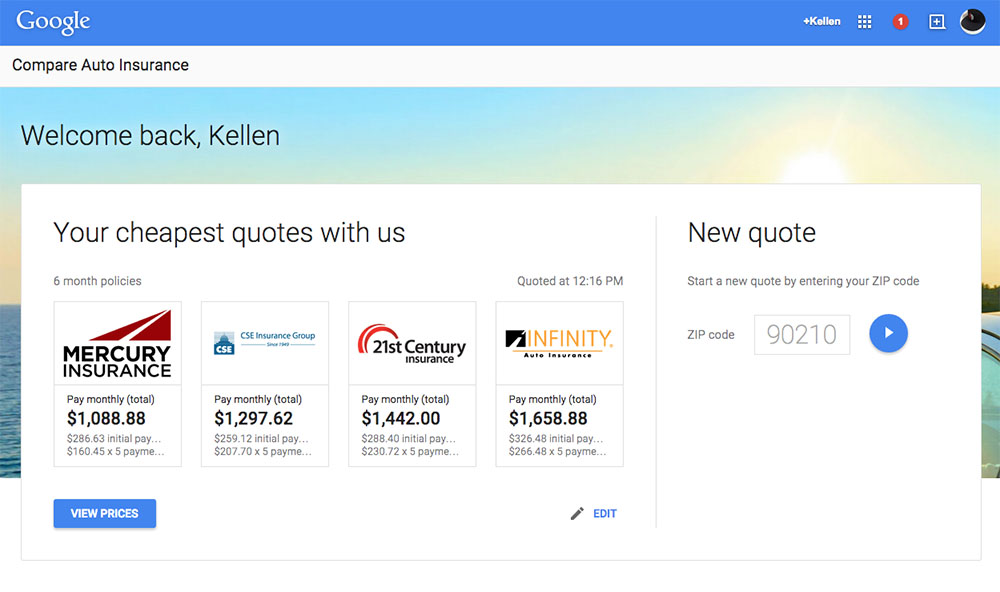
Task: Click the pencil edit icon
Action: pyautogui.click(x=577, y=514)
